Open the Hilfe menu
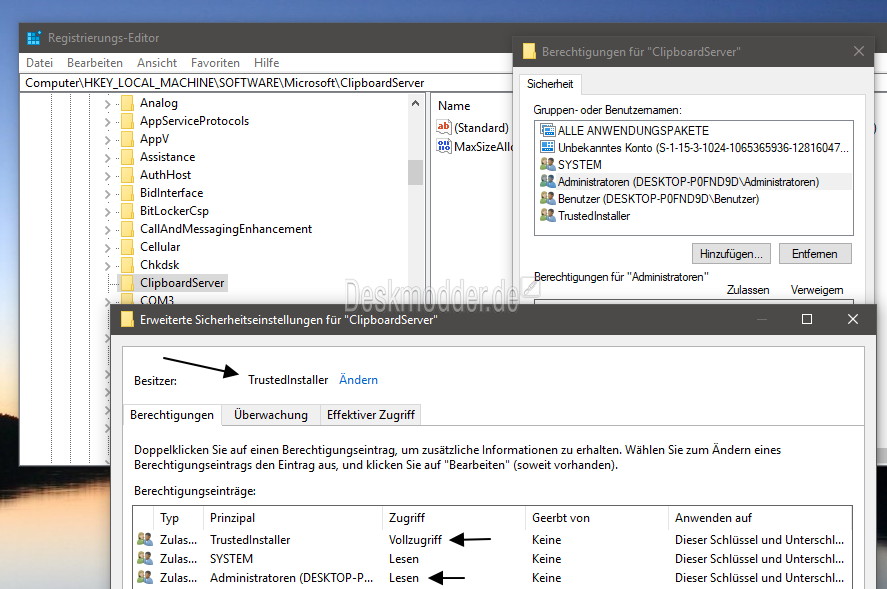 266,63
